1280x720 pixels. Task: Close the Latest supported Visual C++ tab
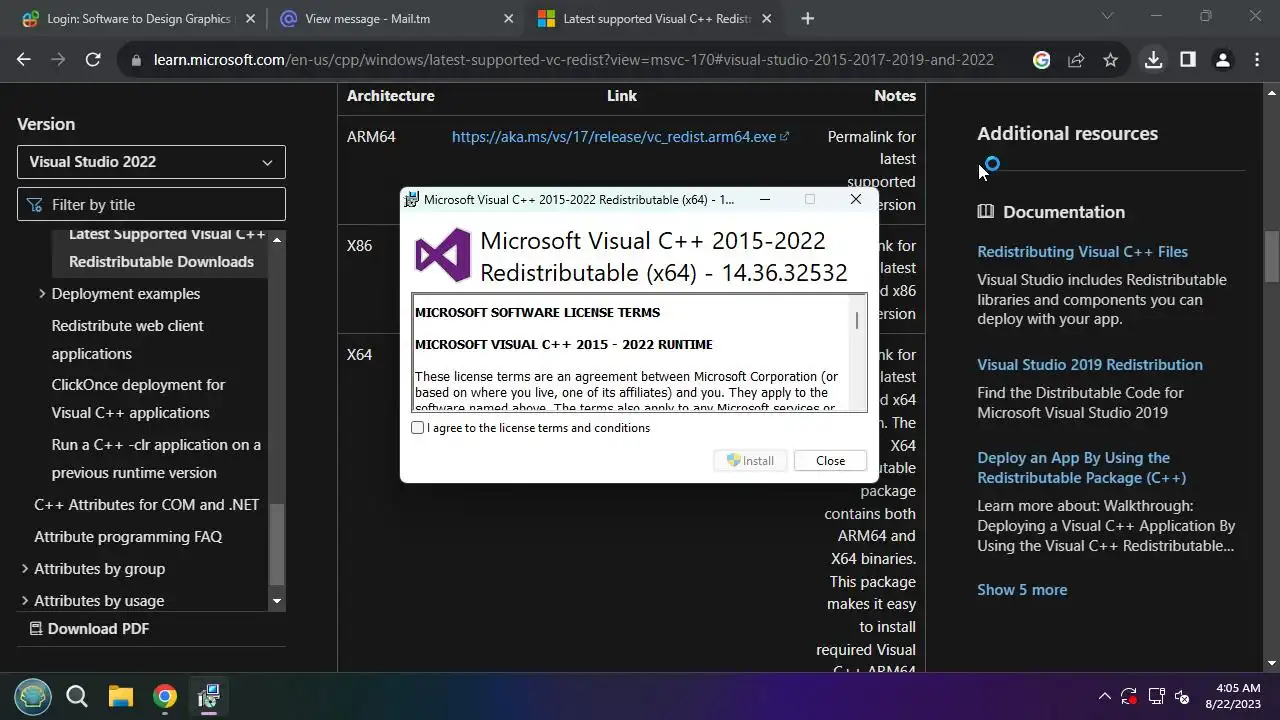tap(767, 18)
